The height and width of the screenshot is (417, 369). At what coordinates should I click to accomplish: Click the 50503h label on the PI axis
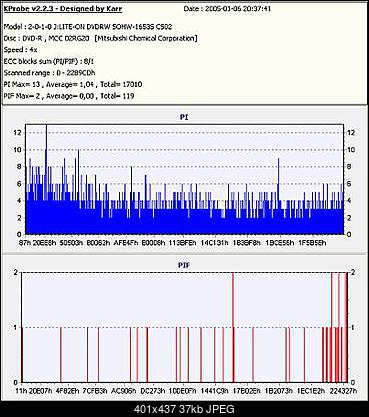(x=71, y=243)
